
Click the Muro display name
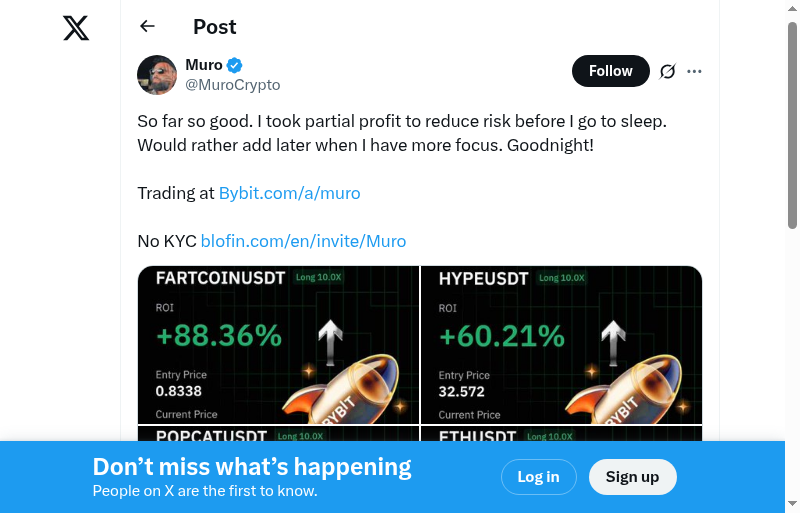pyautogui.click(x=204, y=66)
